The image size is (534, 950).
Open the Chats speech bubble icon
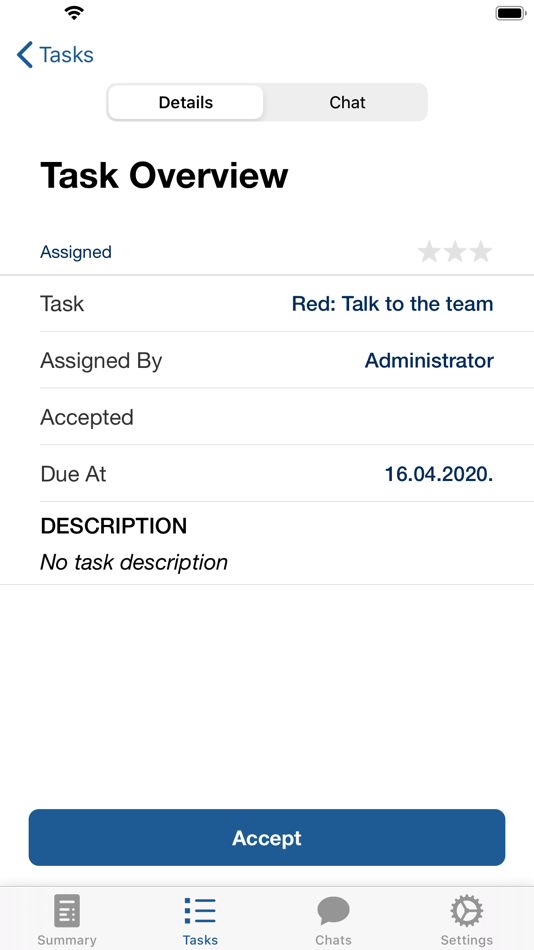click(333, 911)
